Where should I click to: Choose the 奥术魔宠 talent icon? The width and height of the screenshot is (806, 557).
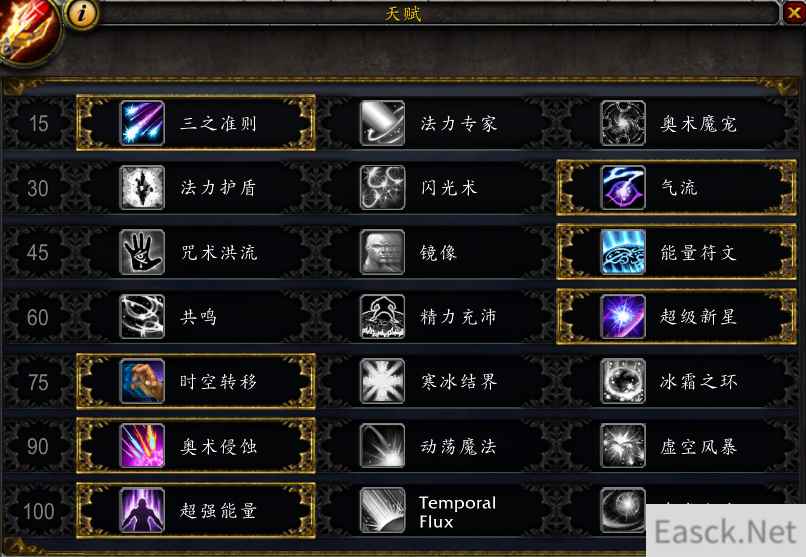click(x=623, y=123)
